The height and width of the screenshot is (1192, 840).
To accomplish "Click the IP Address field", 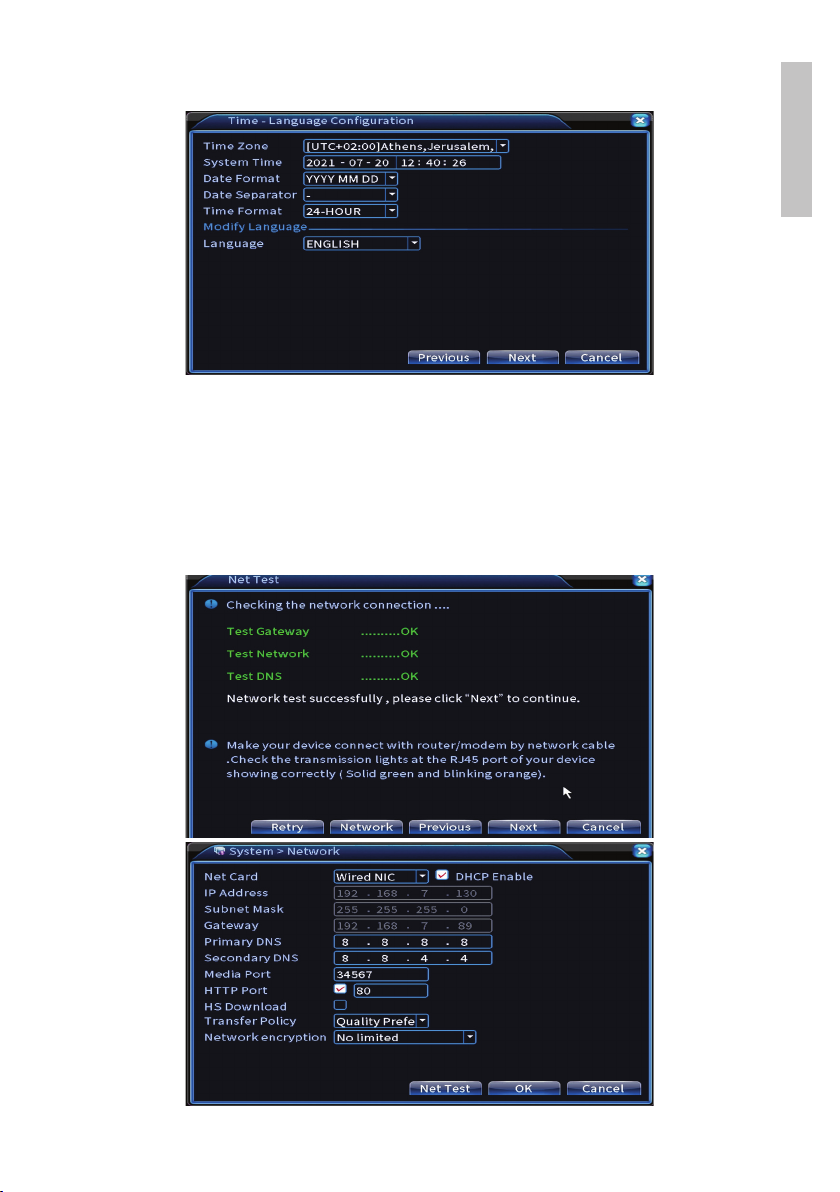I will click(413, 893).
